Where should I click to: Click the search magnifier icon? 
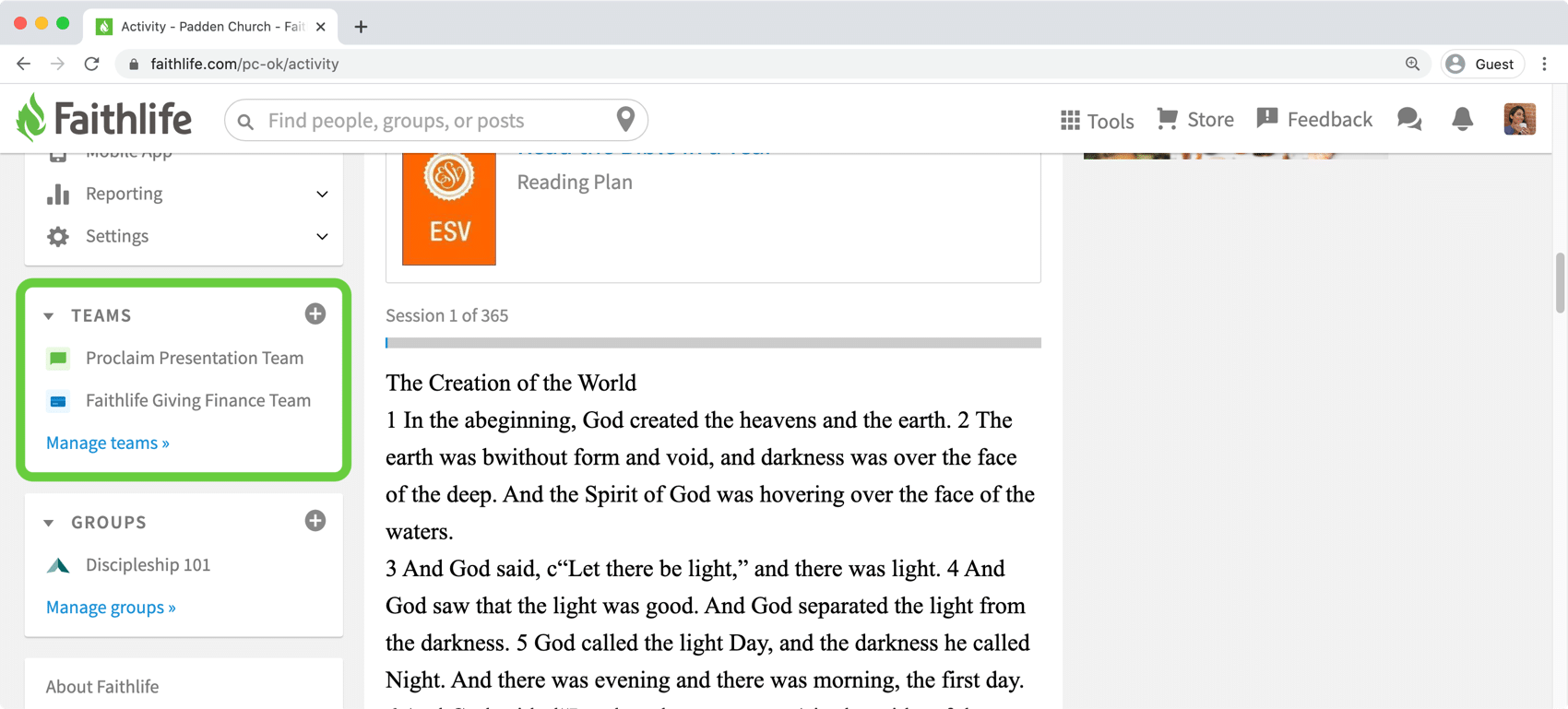[245, 121]
